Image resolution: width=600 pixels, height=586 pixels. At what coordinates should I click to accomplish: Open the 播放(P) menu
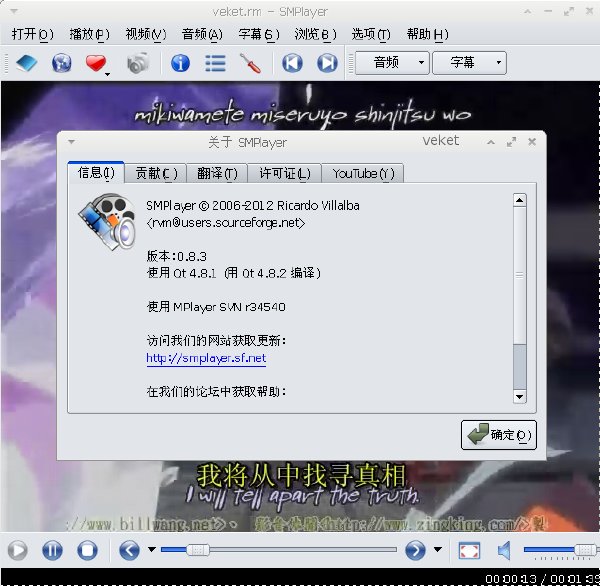(90, 34)
